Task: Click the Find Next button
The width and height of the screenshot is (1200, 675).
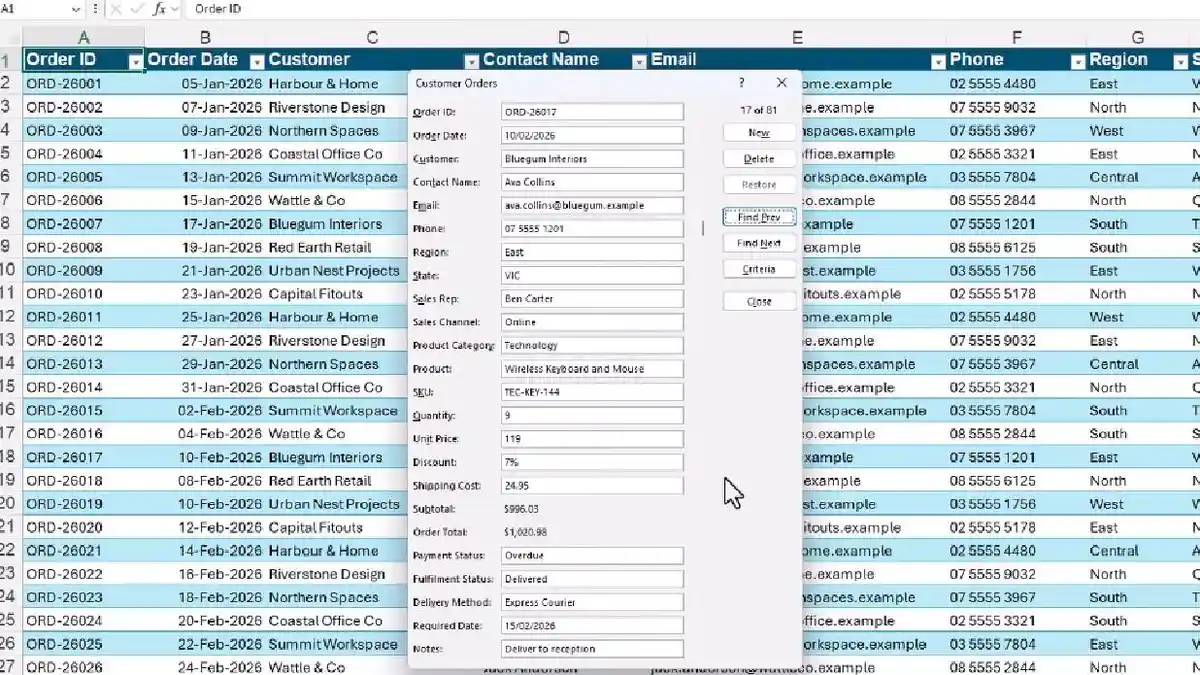Action: tap(759, 243)
